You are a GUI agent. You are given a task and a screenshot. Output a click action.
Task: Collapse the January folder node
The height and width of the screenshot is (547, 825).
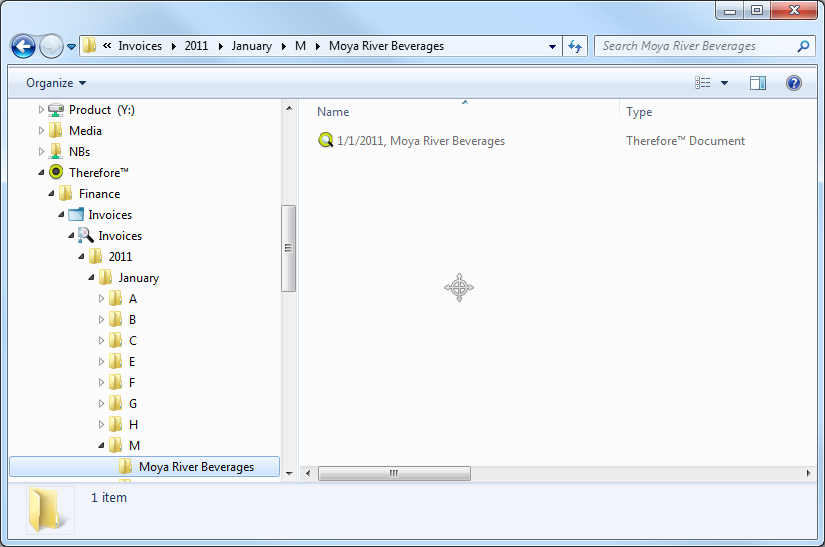click(91, 278)
